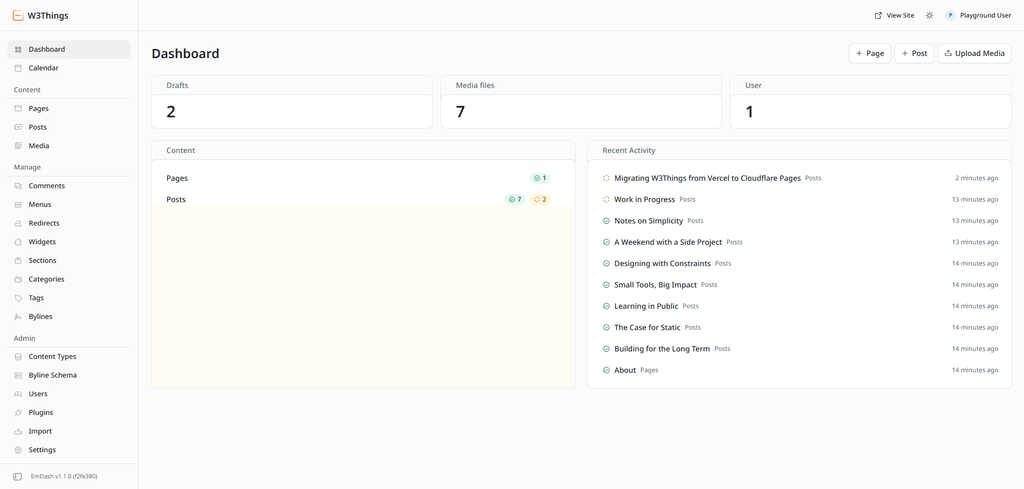The height and width of the screenshot is (489, 1024).
Task: Click the Tags icon in sidebar
Action: pos(18,298)
